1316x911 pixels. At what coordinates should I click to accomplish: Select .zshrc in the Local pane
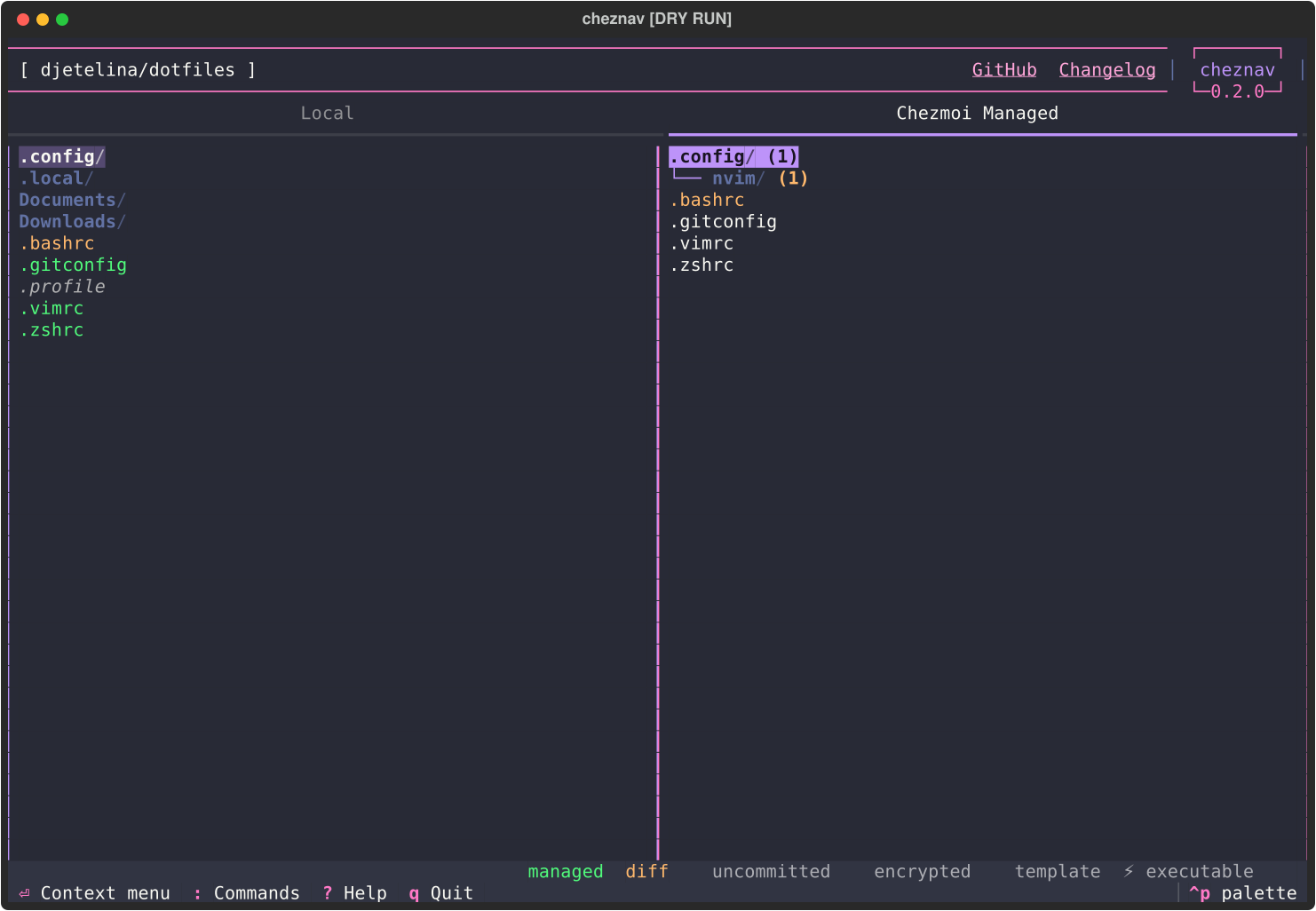52,330
